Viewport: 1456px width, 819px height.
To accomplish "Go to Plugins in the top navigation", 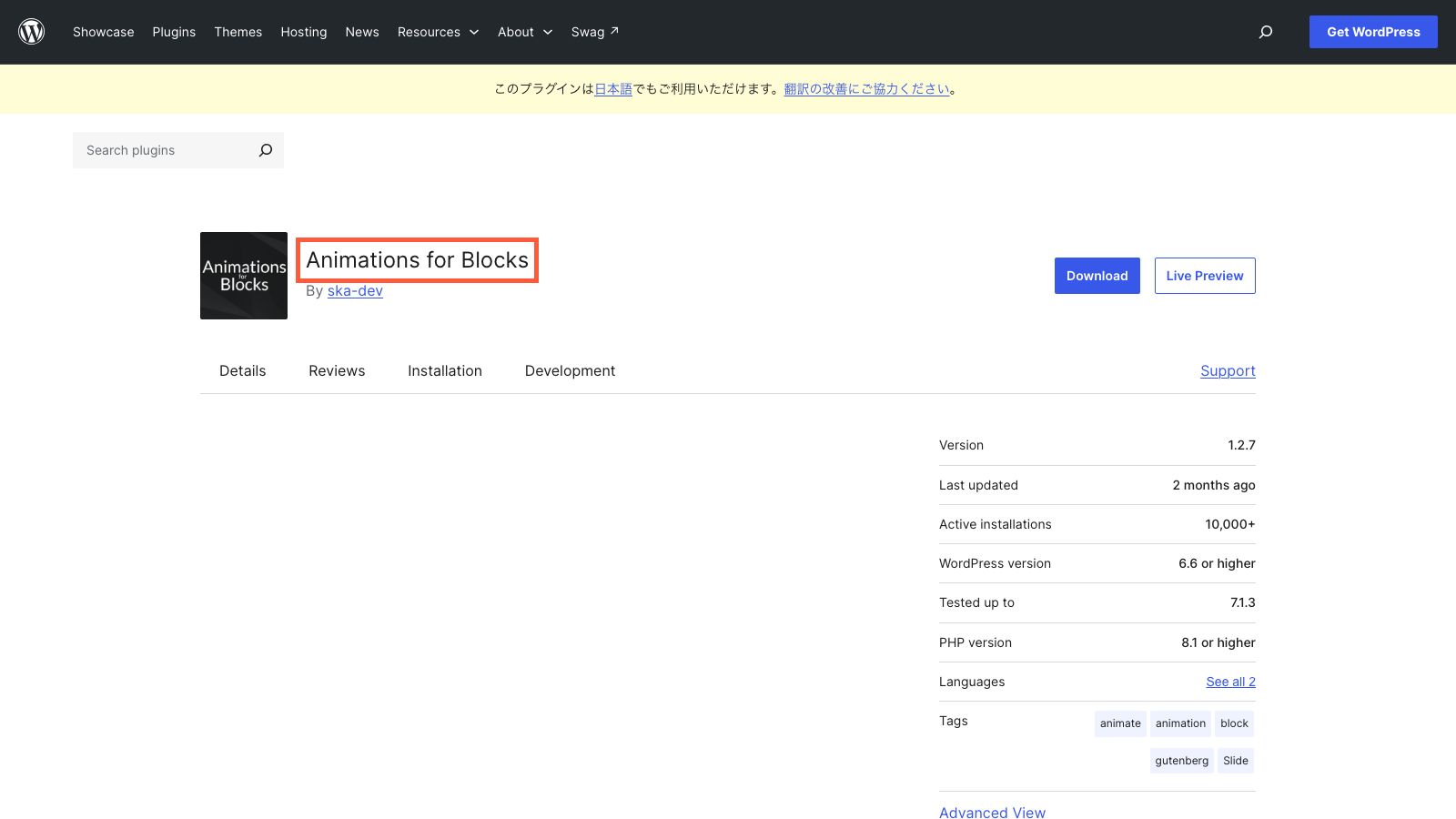I will coord(174,32).
